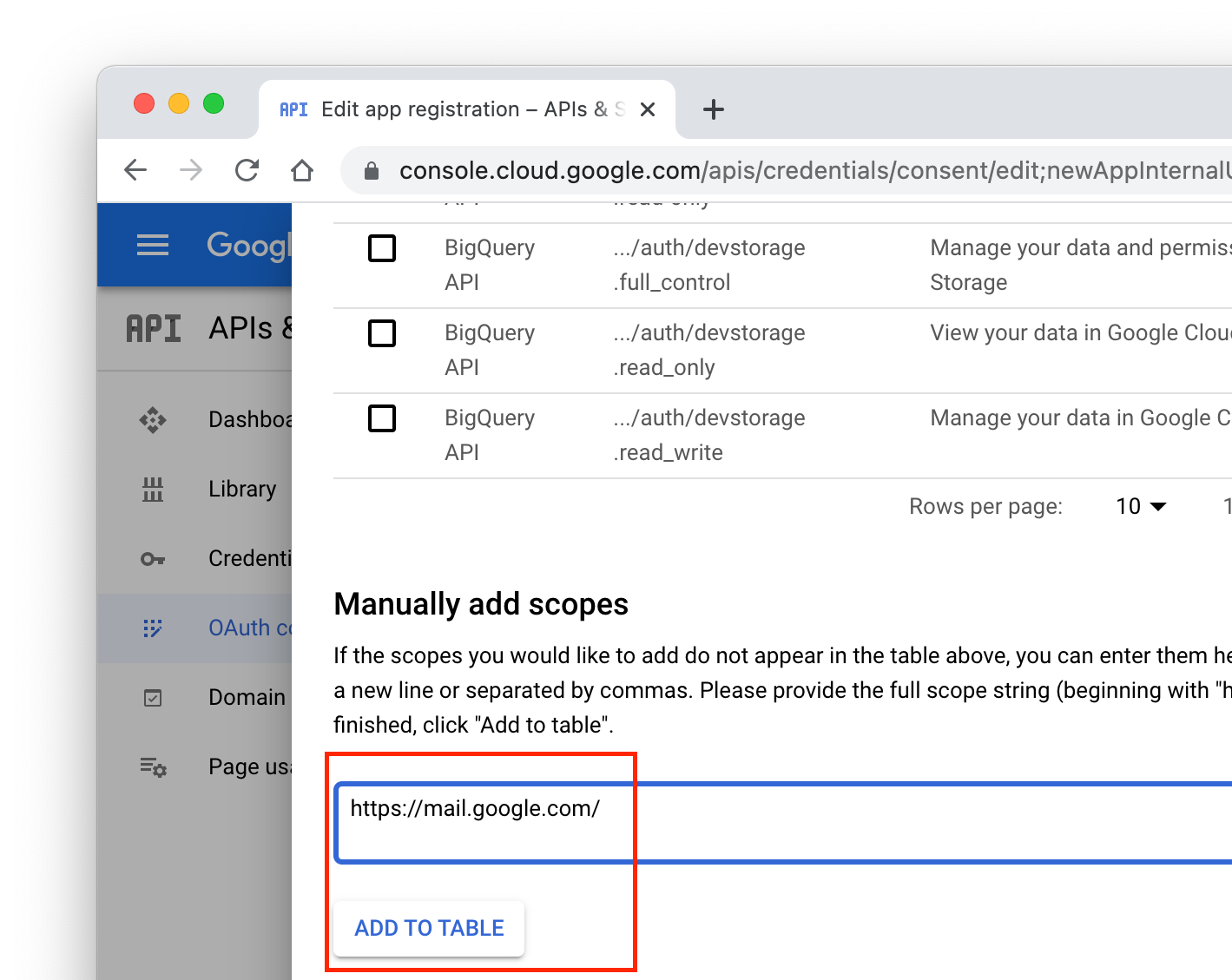This screenshot has width=1232, height=980.
Task: Click the Library sidebar icon
Action: (153, 490)
